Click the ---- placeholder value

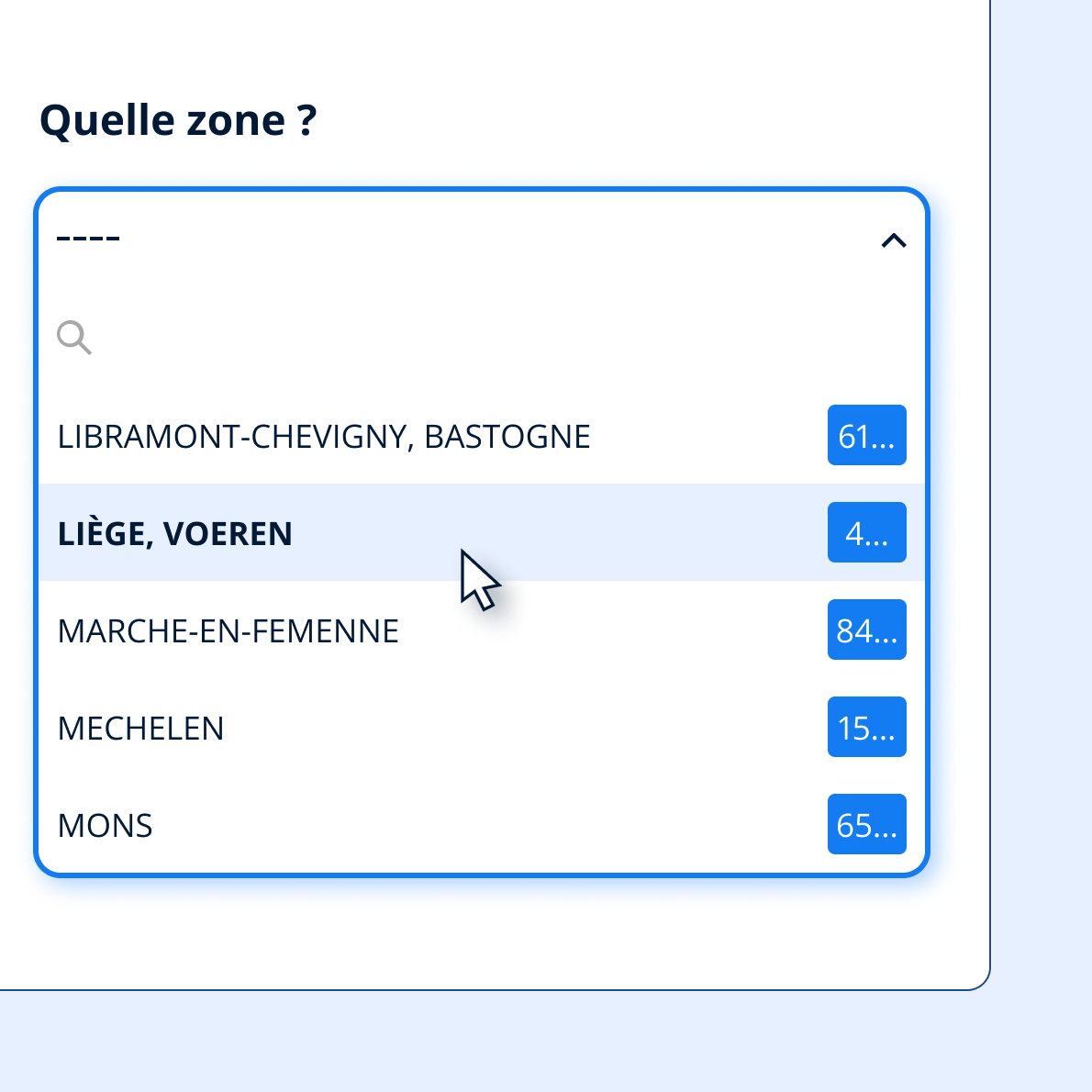[x=88, y=240]
